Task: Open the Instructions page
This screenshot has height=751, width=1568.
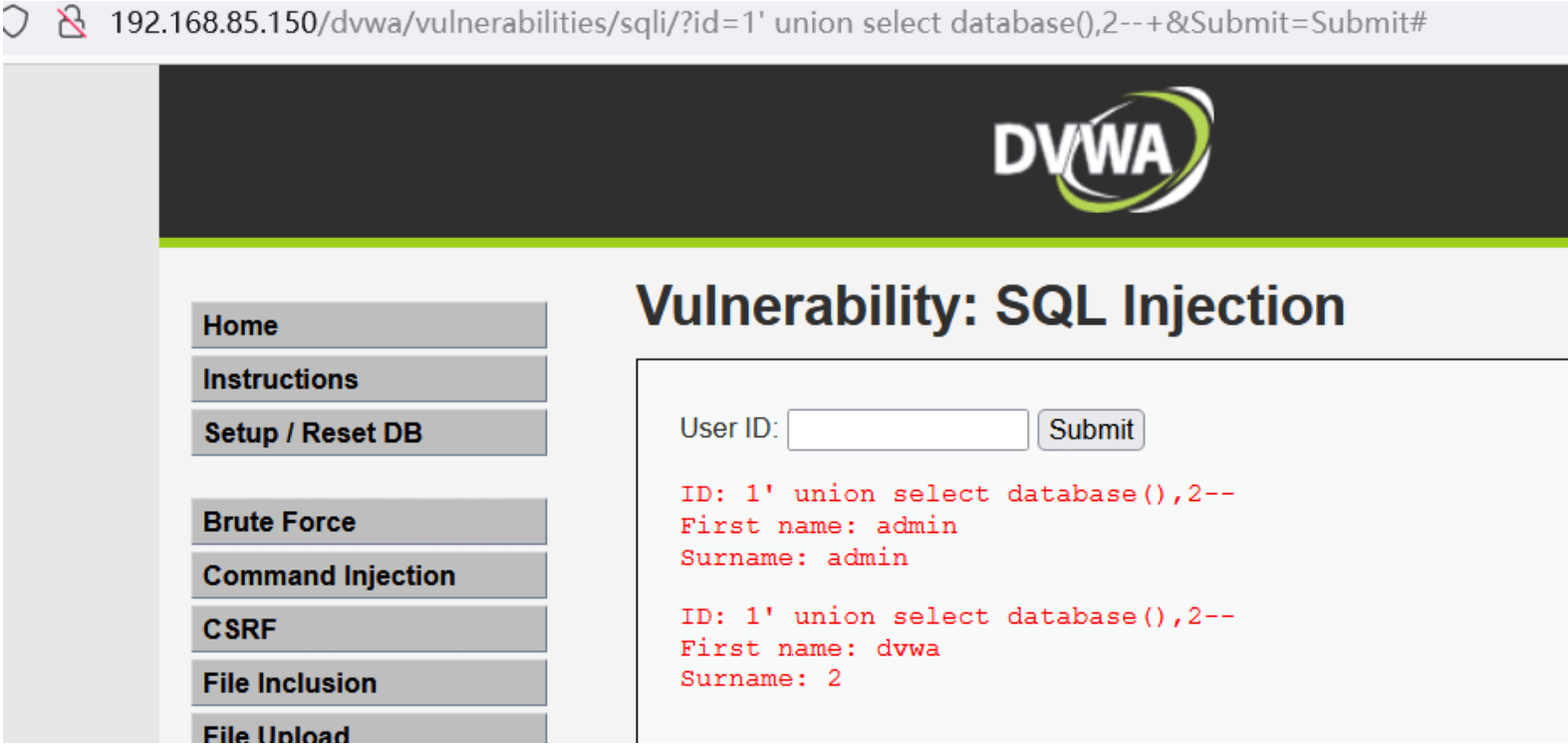Action: click(x=369, y=379)
